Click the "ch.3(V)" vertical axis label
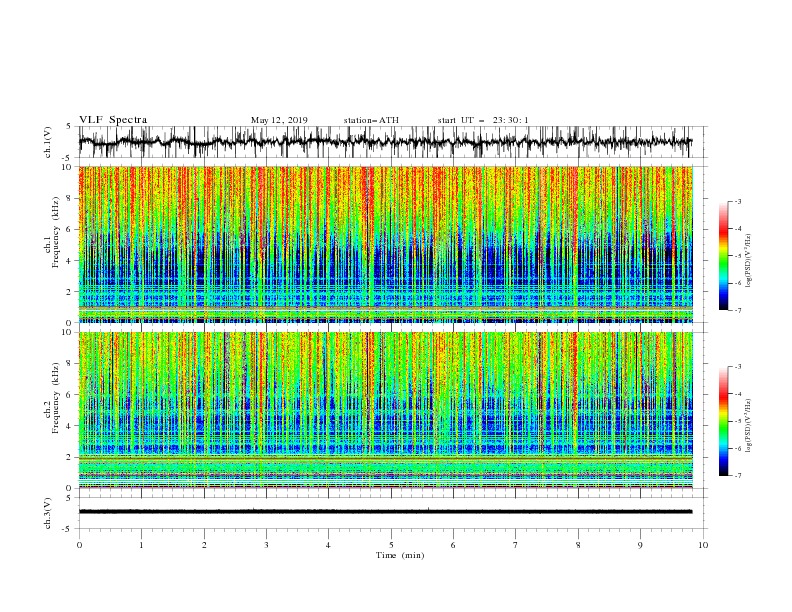The image size is (792, 612). coord(48,513)
